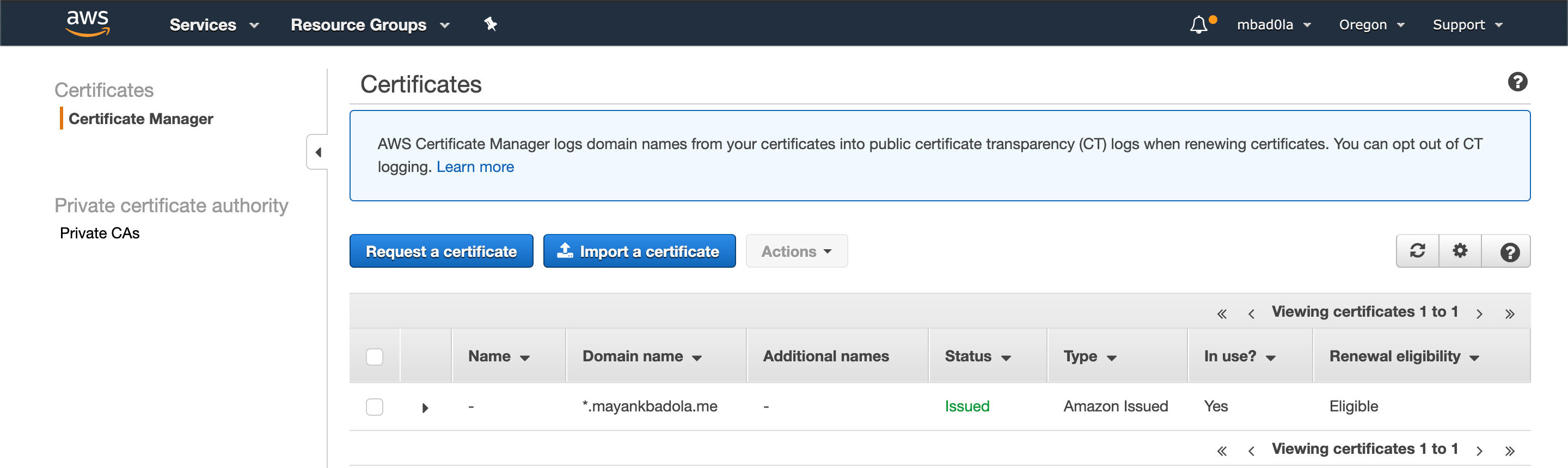Screen dimensions: 1568x468
Task: Click the Yes in-use cell
Action: tap(1216, 406)
